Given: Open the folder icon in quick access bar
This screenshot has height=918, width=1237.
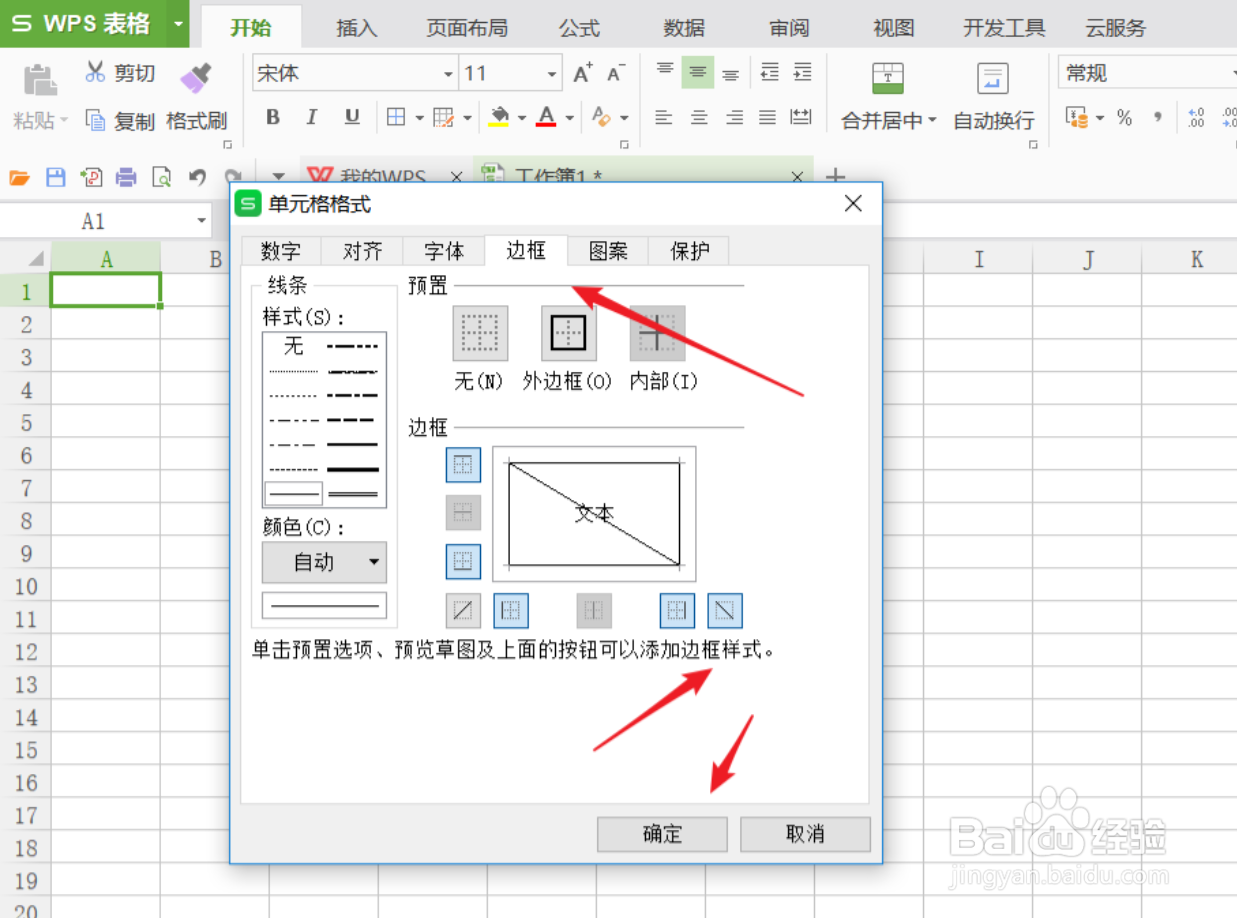Looking at the screenshot, I should 20,178.
